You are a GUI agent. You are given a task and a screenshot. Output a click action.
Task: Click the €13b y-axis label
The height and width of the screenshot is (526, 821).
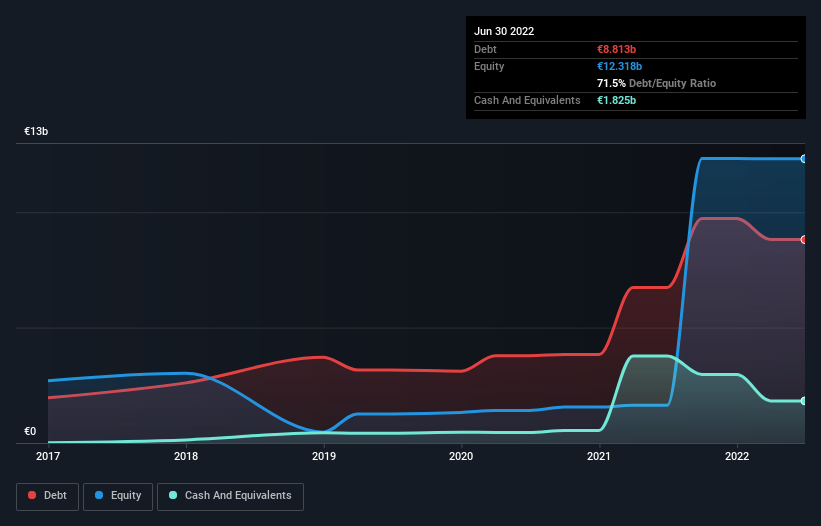(36, 131)
